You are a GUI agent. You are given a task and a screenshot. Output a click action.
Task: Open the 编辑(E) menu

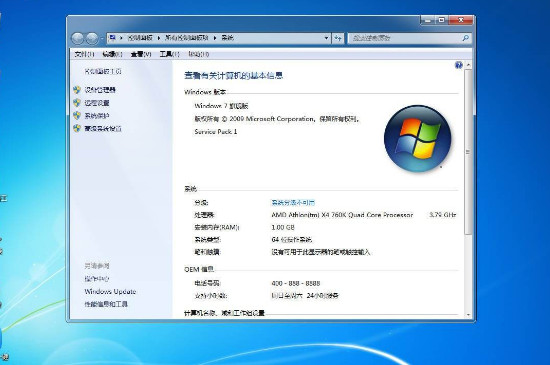[x=112, y=54]
